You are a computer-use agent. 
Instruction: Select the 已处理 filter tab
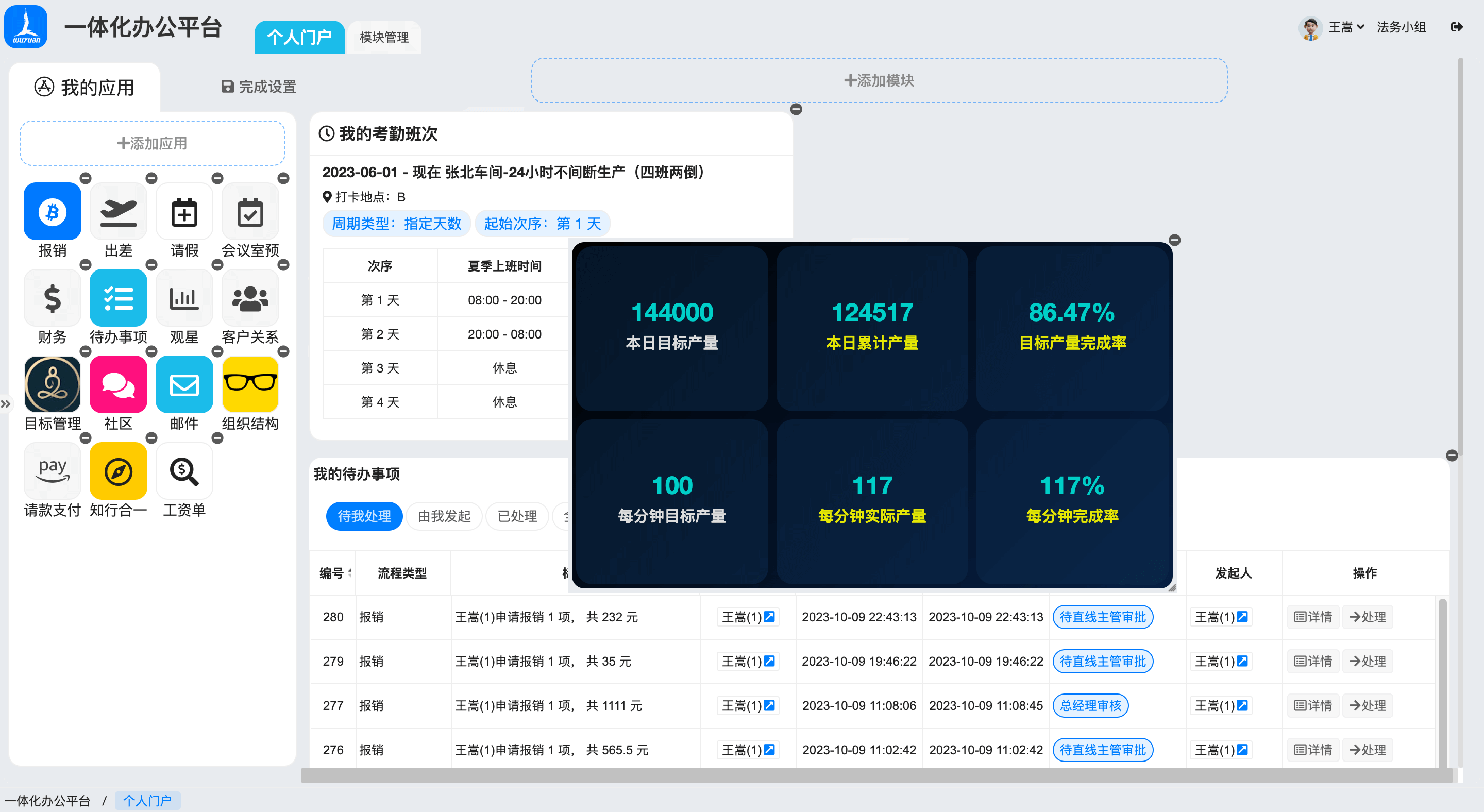517,516
